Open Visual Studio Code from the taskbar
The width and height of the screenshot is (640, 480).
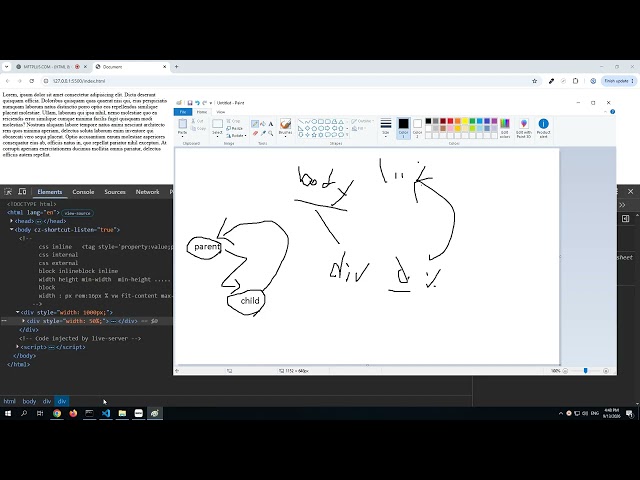[106, 413]
